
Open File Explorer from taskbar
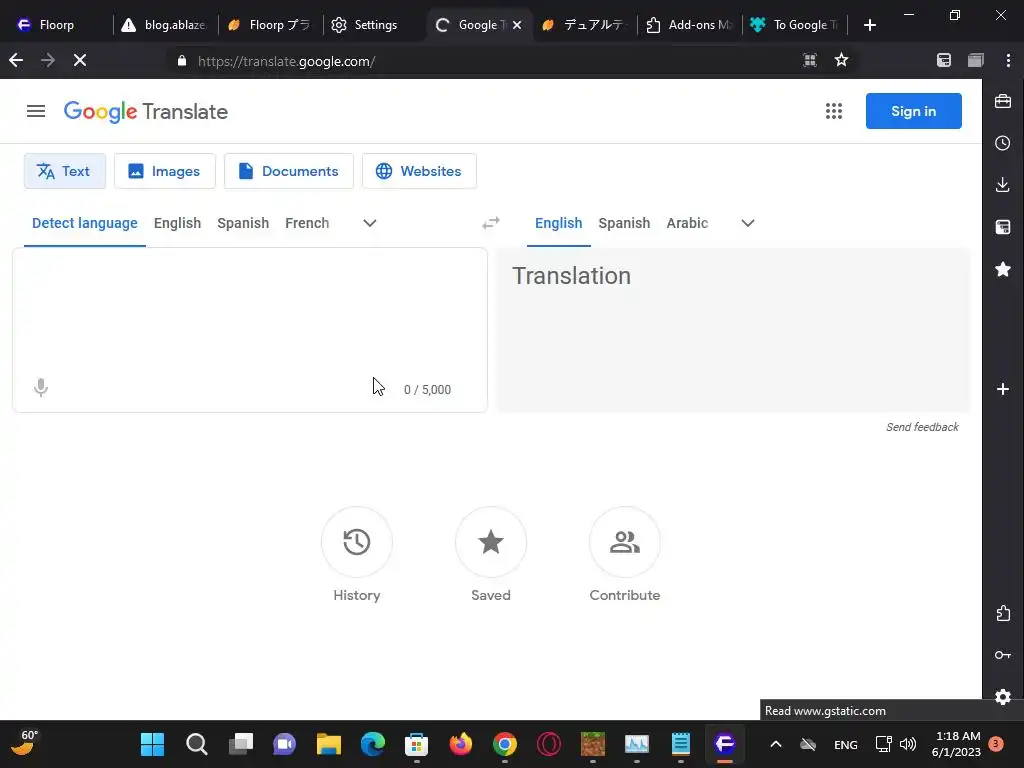point(328,744)
